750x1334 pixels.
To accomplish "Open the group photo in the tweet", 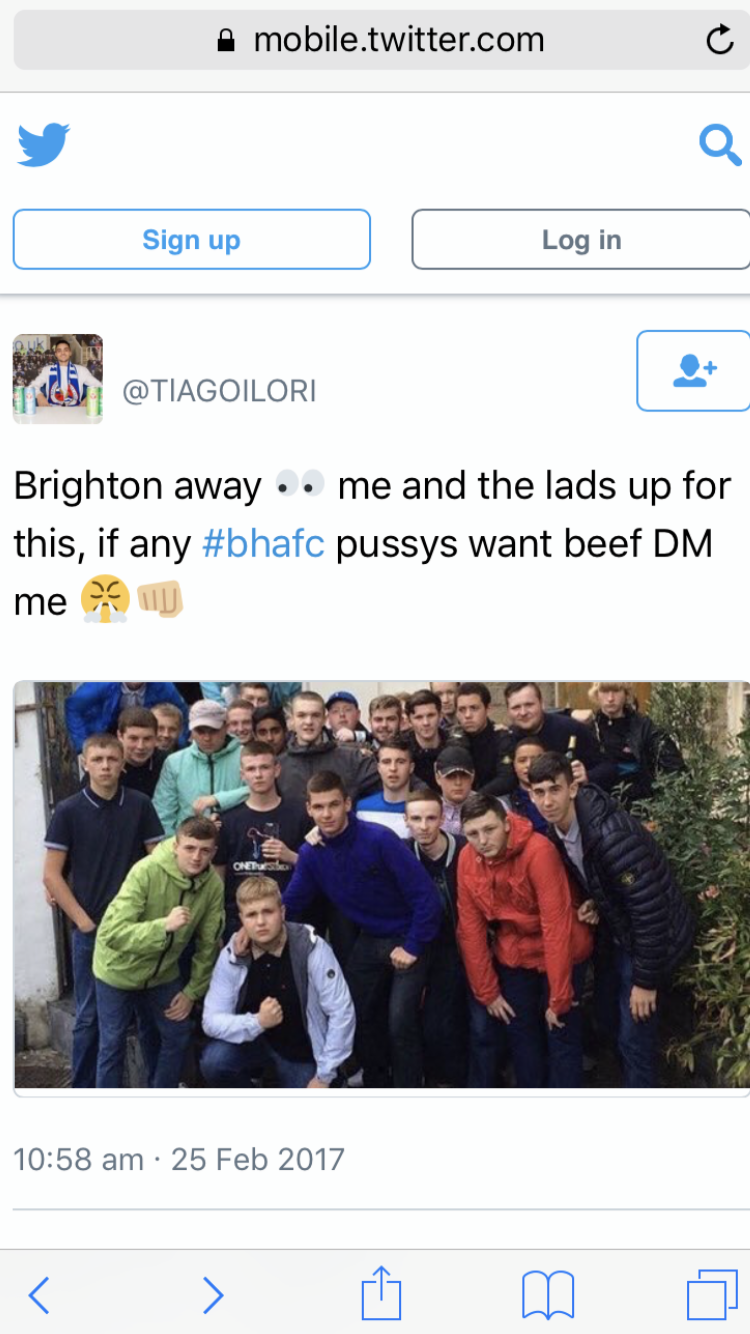I will [x=381, y=885].
